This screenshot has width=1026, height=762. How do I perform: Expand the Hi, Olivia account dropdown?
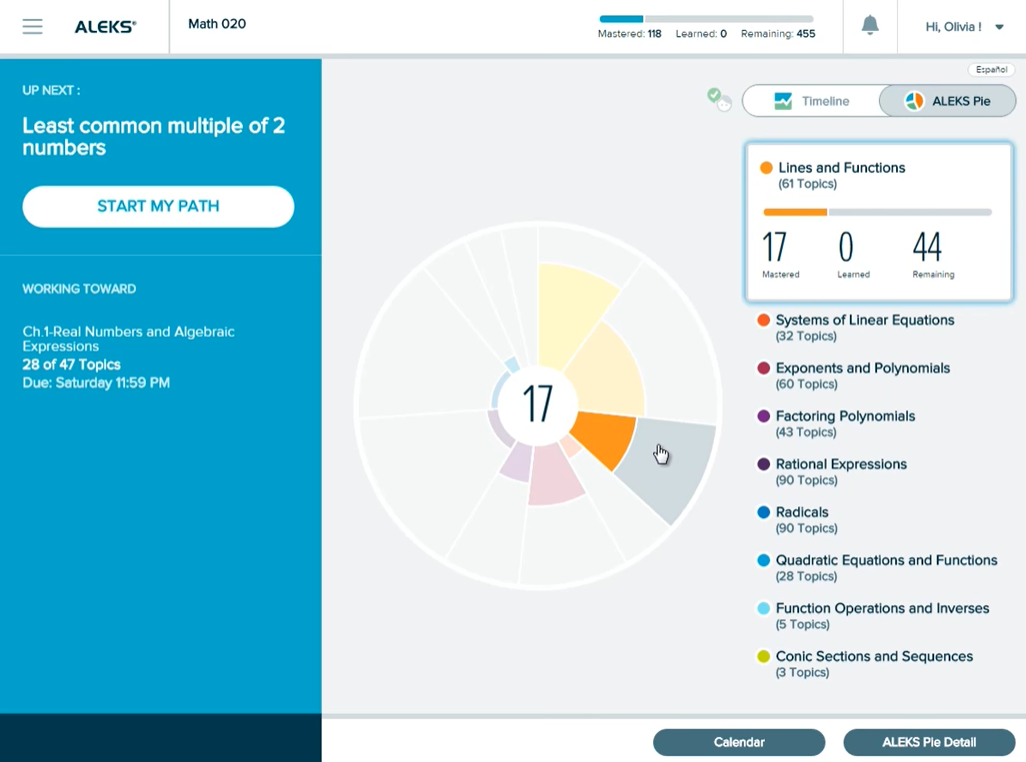[964, 27]
